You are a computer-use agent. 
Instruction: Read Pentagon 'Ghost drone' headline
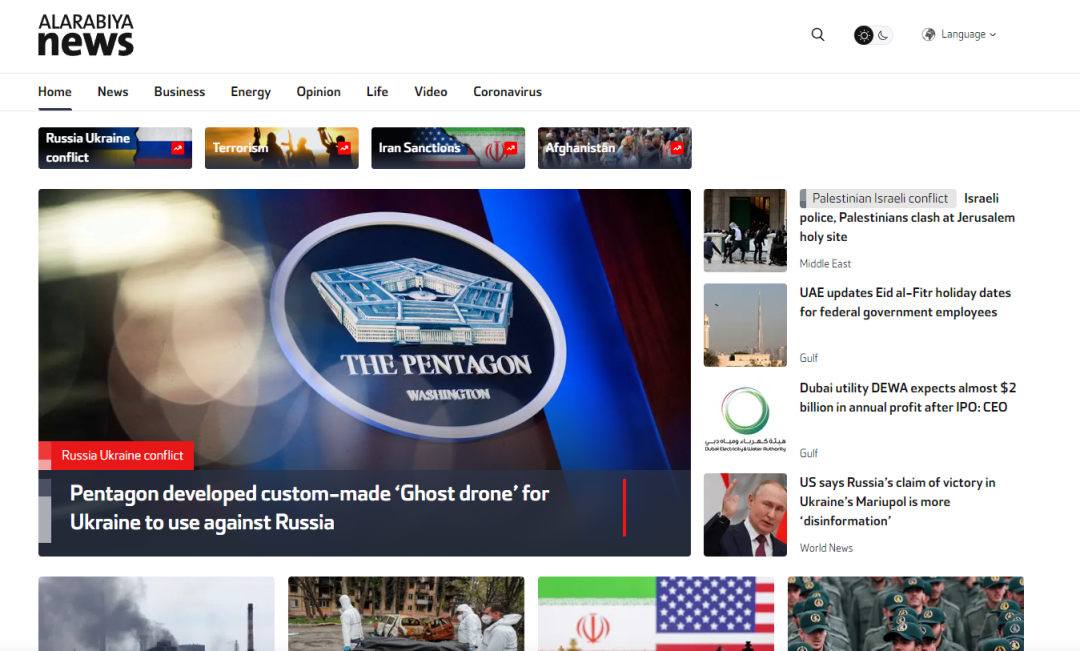(309, 508)
